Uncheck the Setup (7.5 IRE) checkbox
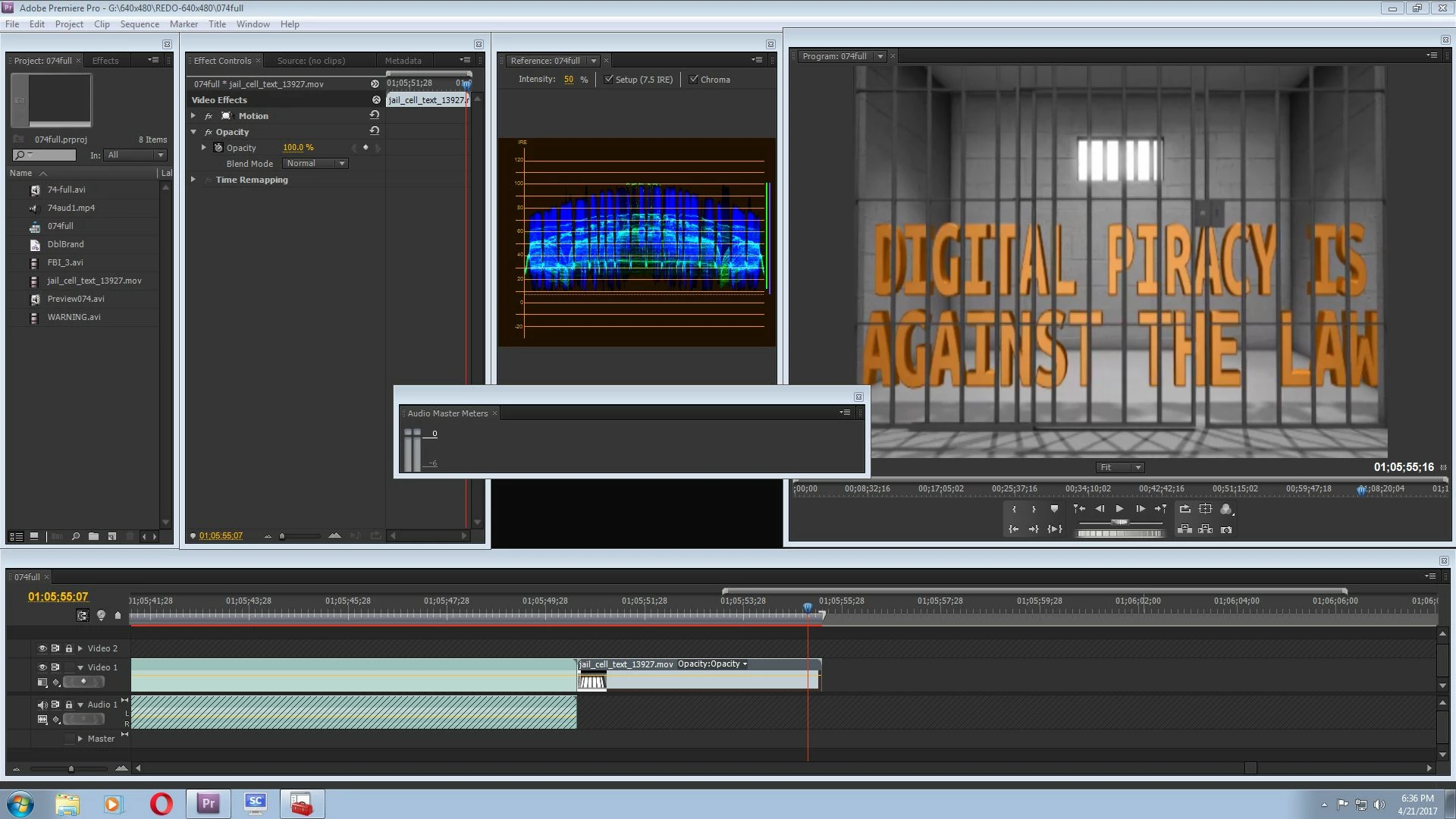The width and height of the screenshot is (1456, 819). coord(608,79)
